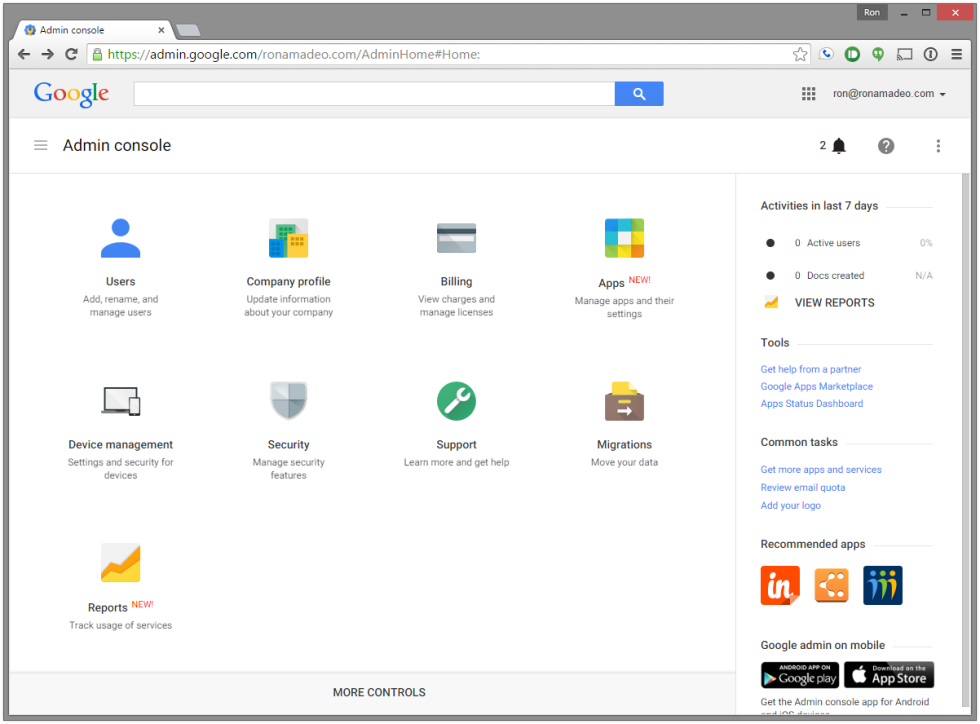Open the Google apps grid launcher
Image resolution: width=980 pixels, height=724 pixels.
pyautogui.click(x=808, y=94)
